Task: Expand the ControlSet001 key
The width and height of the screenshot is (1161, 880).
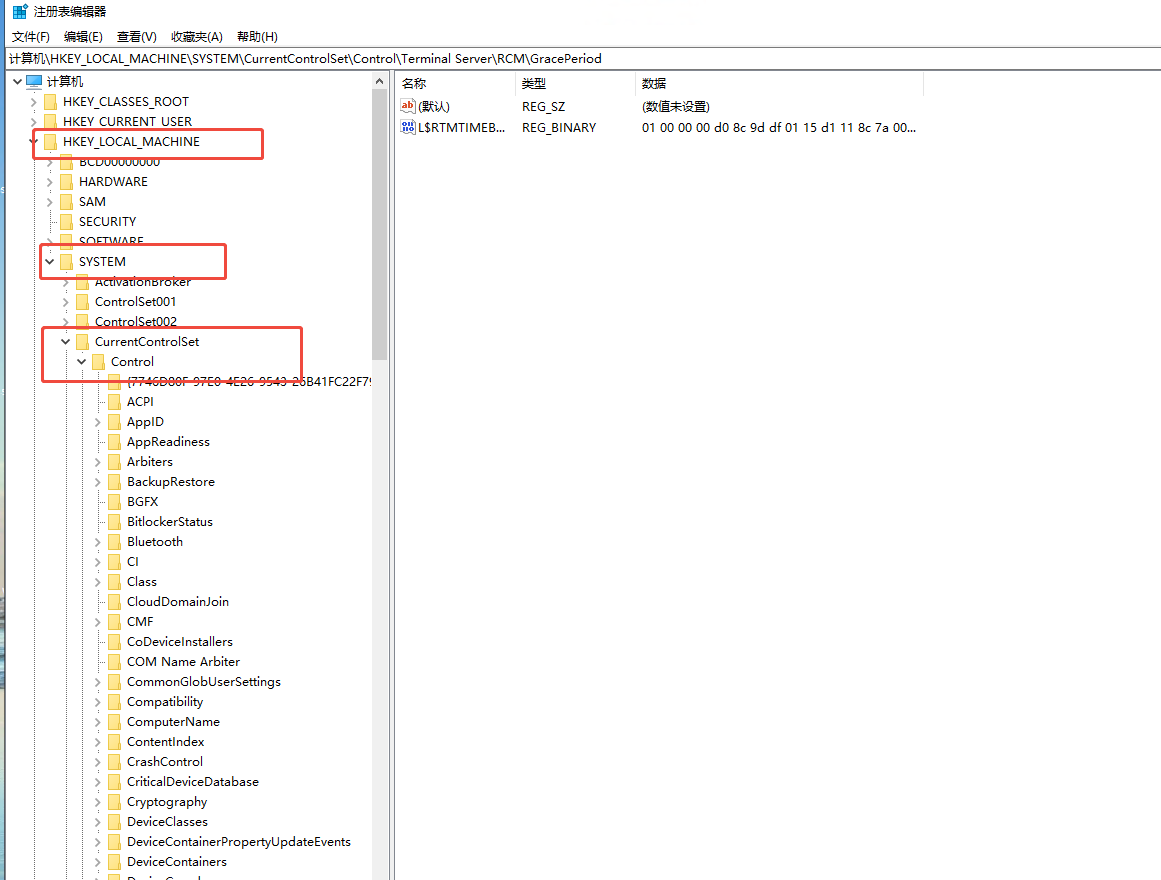Action: point(65,301)
